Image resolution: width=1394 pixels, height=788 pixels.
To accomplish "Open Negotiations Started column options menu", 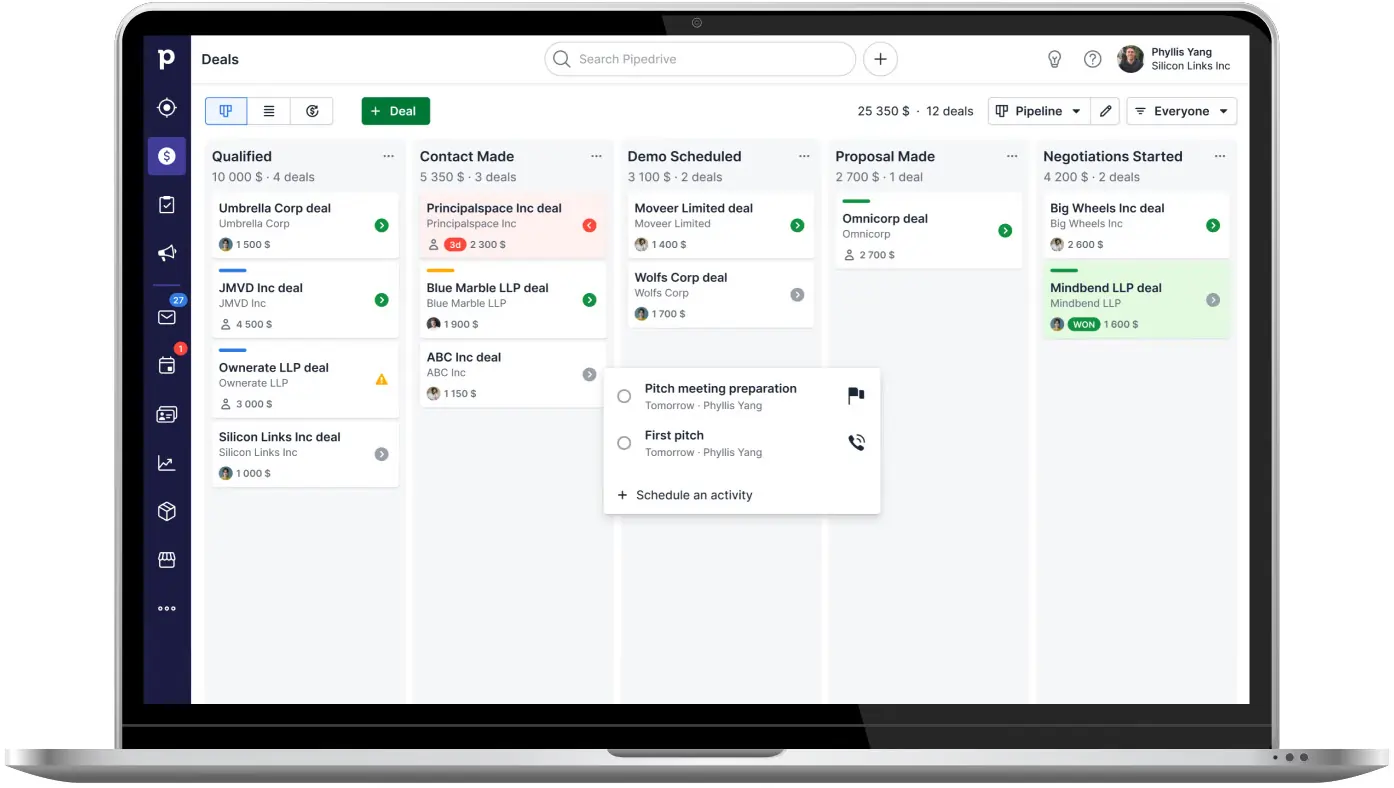I will click(x=1220, y=156).
